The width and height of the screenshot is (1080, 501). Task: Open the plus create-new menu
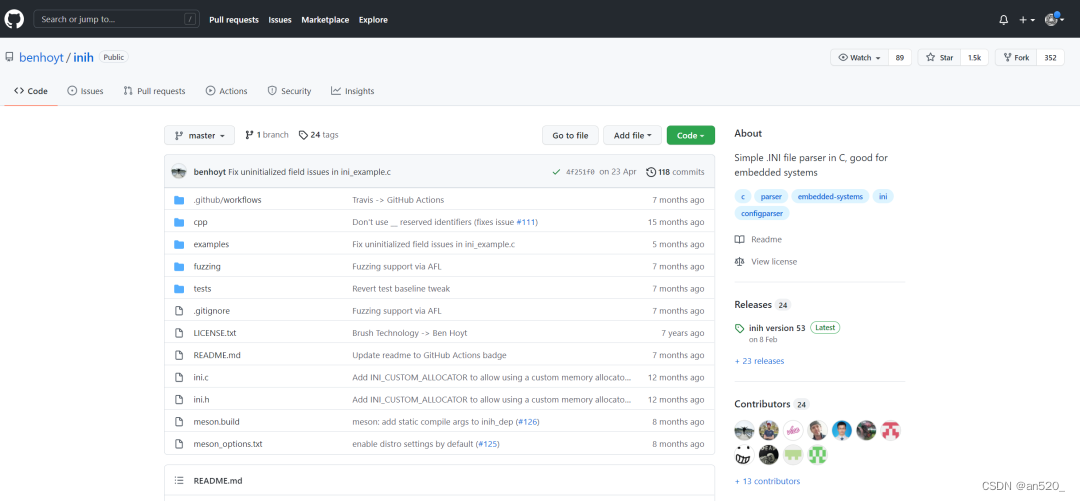(1027, 20)
